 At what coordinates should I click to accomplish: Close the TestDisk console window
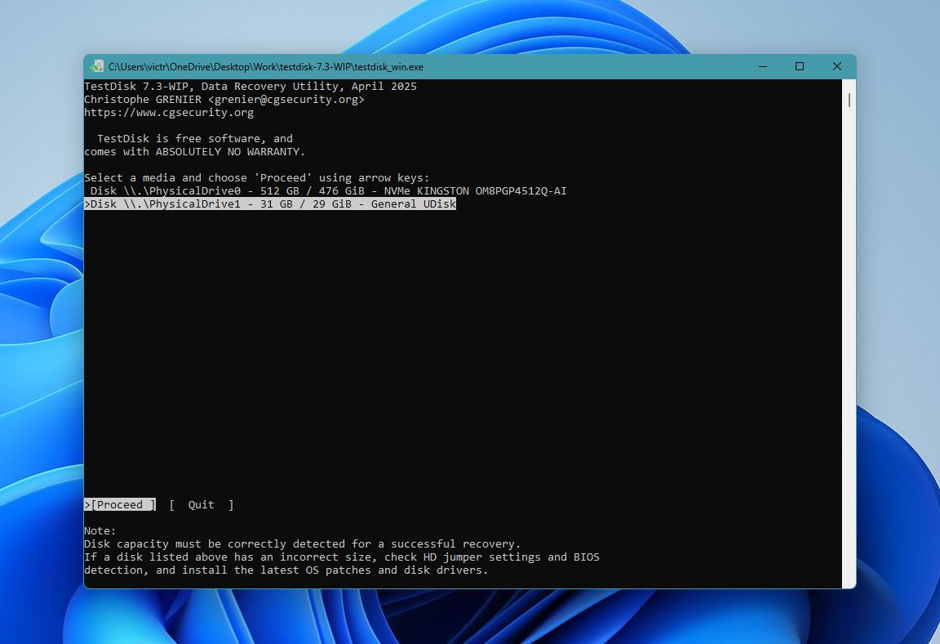(837, 67)
